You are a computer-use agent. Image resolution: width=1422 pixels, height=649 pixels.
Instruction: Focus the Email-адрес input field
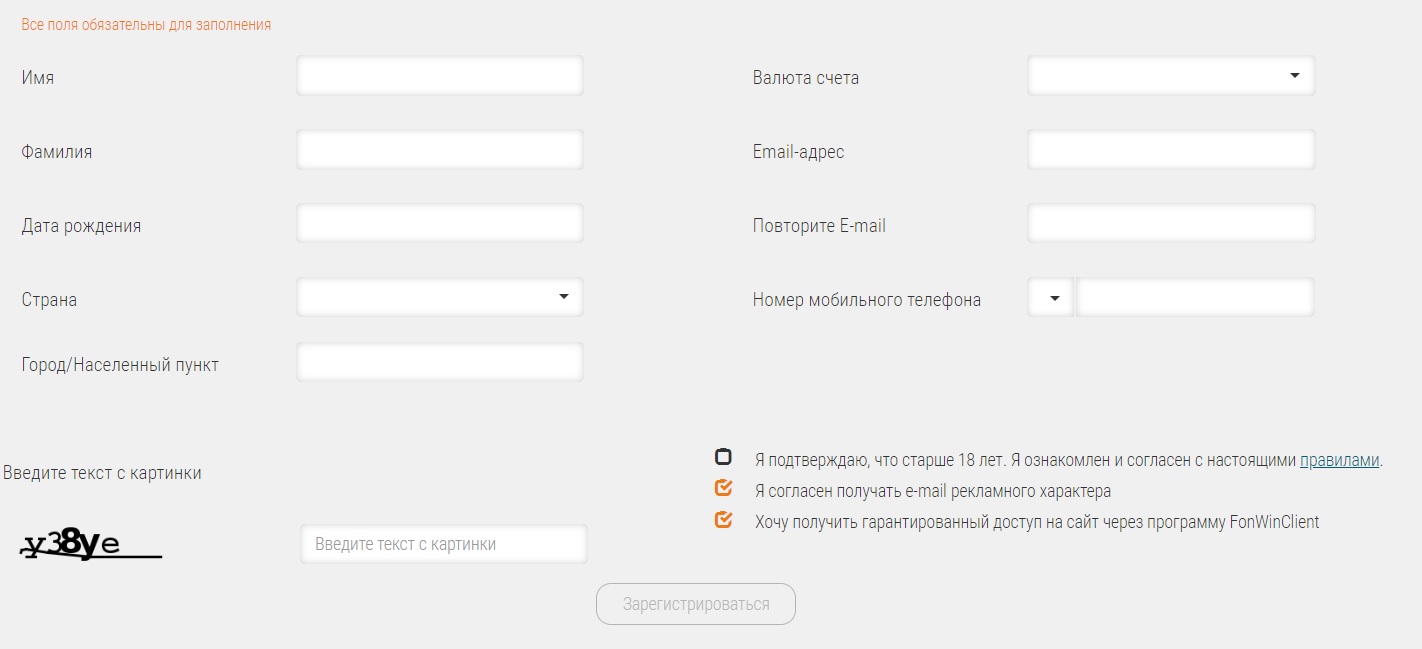(1170, 150)
